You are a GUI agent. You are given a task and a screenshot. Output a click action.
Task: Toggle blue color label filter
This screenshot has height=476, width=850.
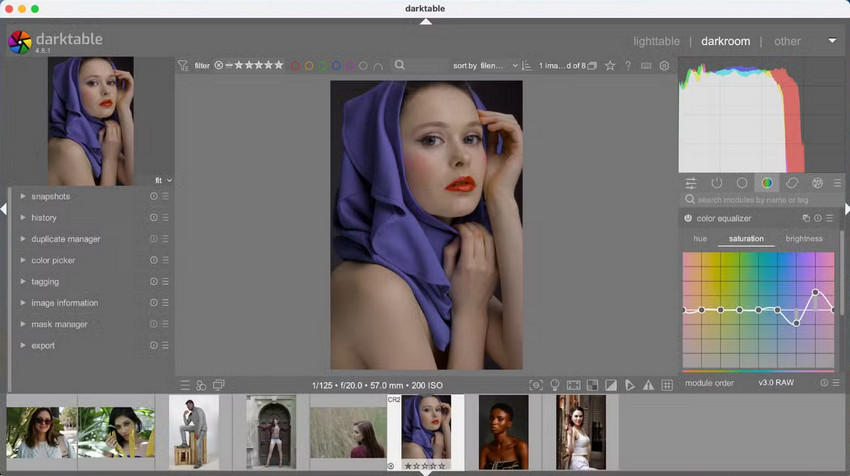(x=336, y=66)
